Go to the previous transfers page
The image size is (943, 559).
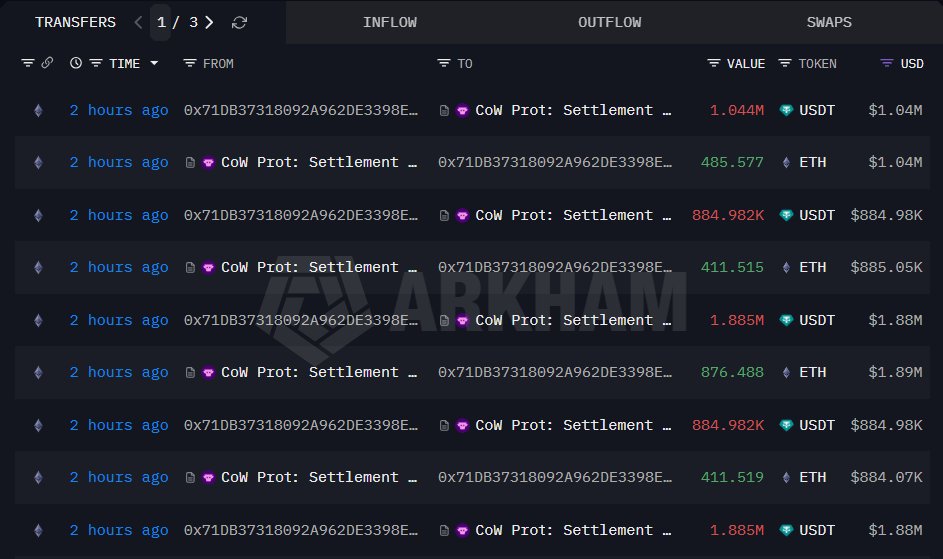(x=138, y=22)
